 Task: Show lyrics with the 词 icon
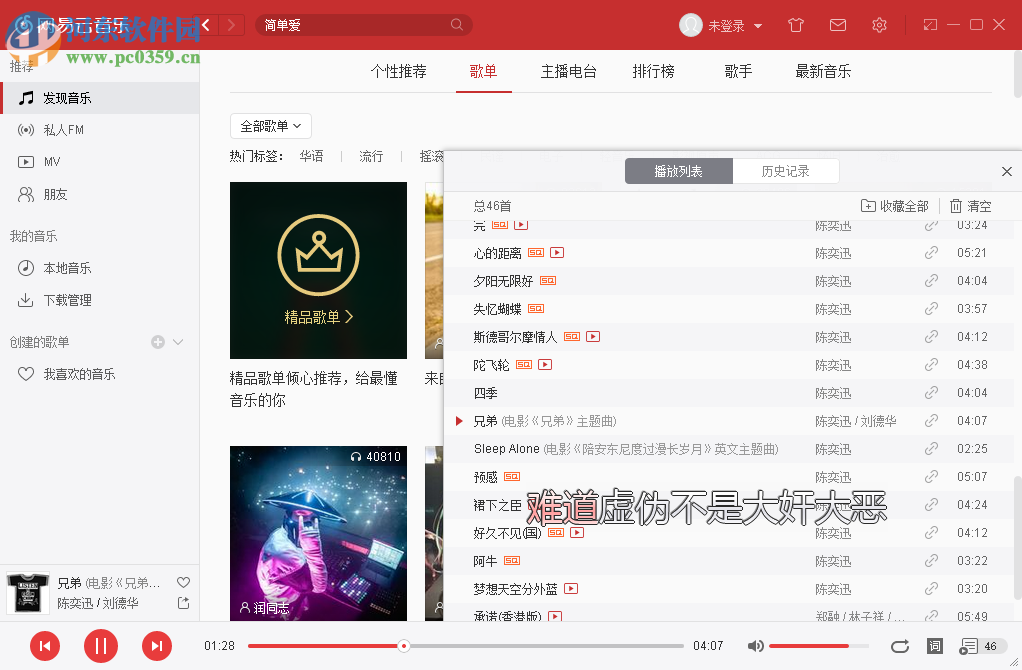(934, 646)
